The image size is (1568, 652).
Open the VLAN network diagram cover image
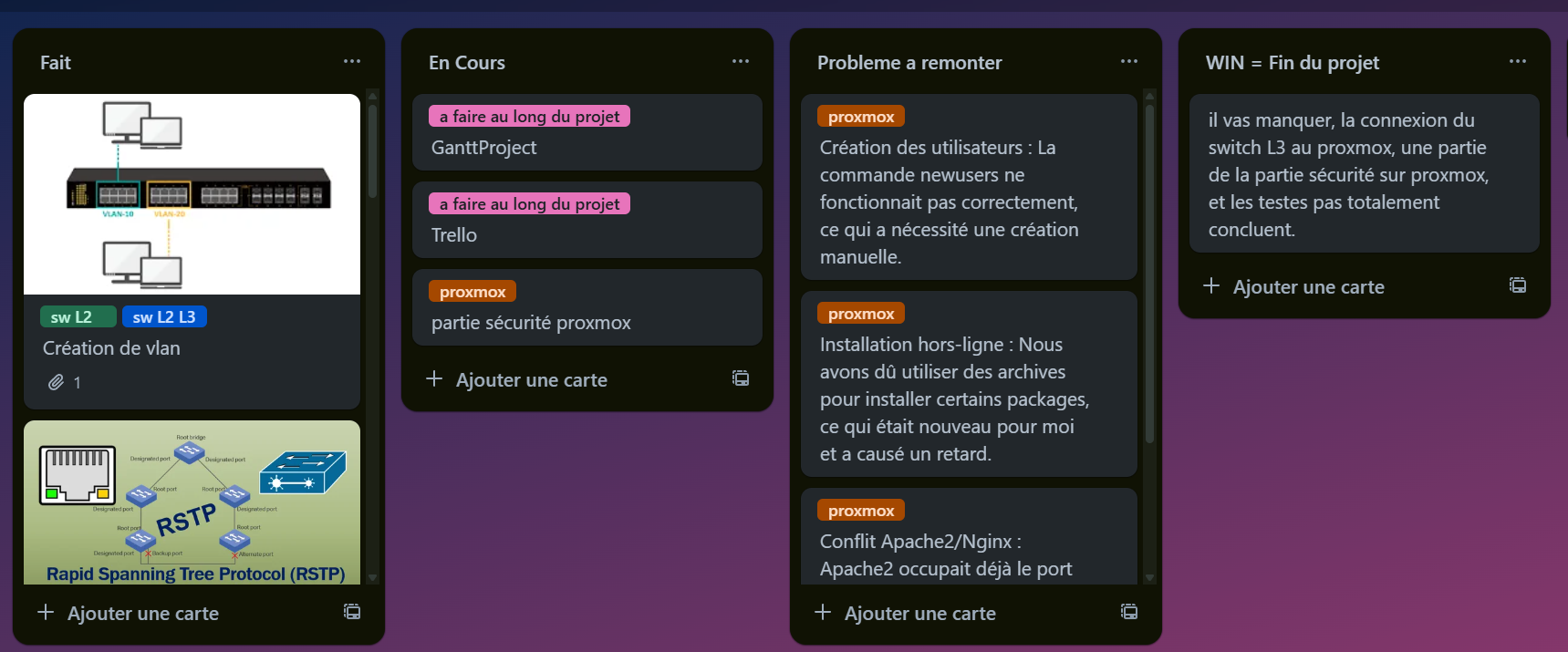[192, 194]
